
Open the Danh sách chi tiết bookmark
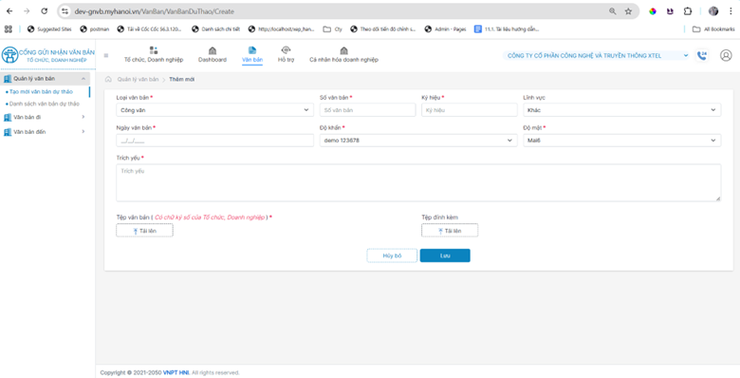pos(216,29)
